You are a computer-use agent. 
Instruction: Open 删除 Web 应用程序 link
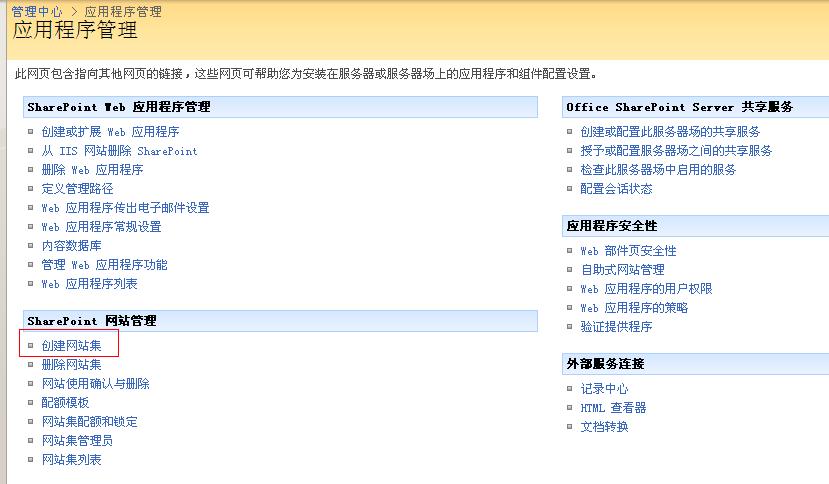[x=92, y=170]
